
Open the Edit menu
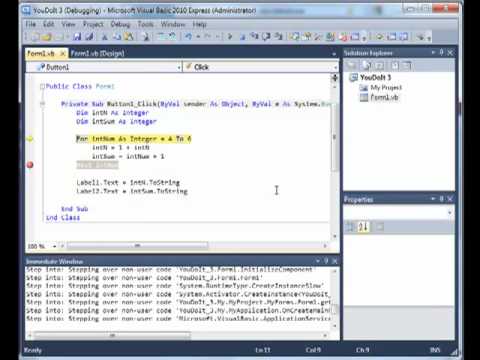pos(48,24)
